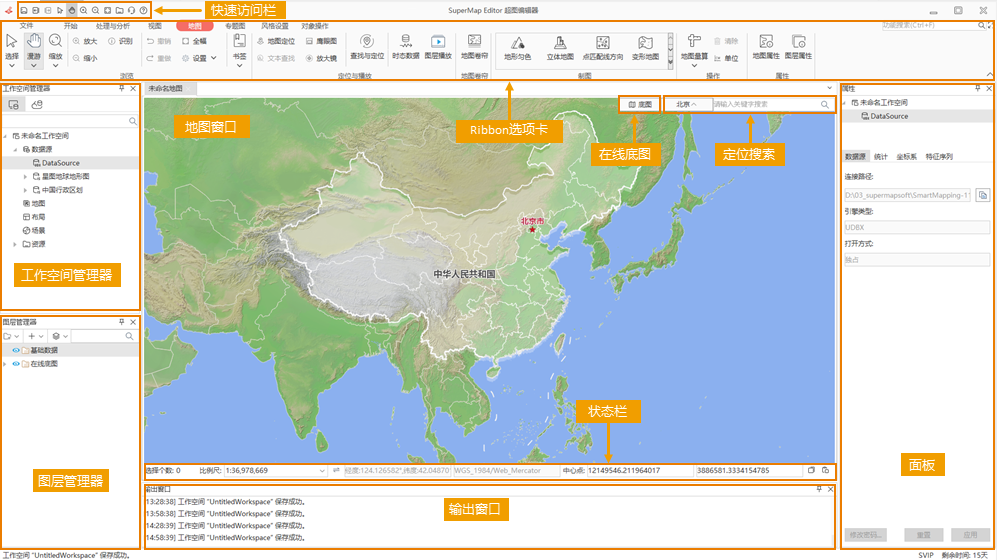Click the 全幅 full-extent button
The height and width of the screenshot is (560, 997).
coord(194,42)
